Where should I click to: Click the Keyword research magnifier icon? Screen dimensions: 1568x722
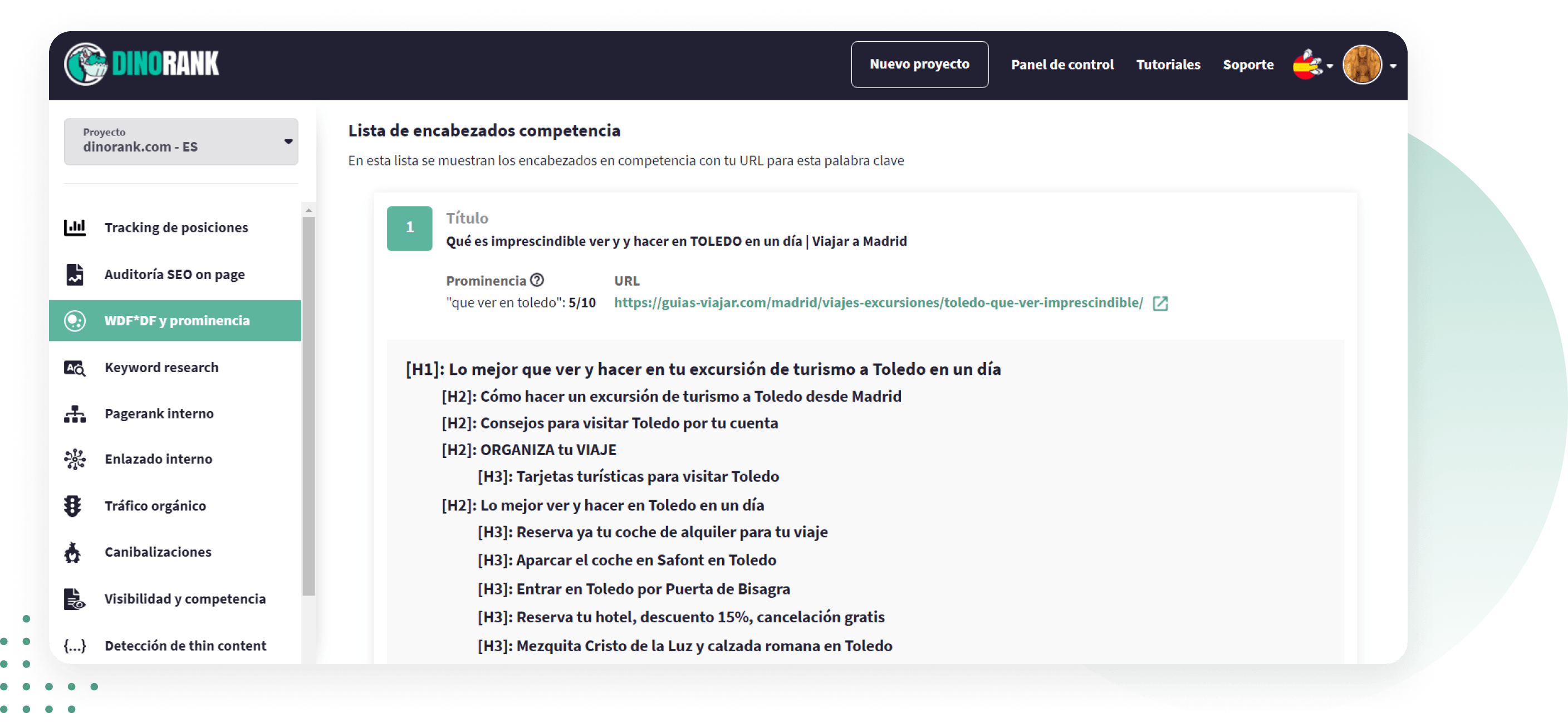75,367
